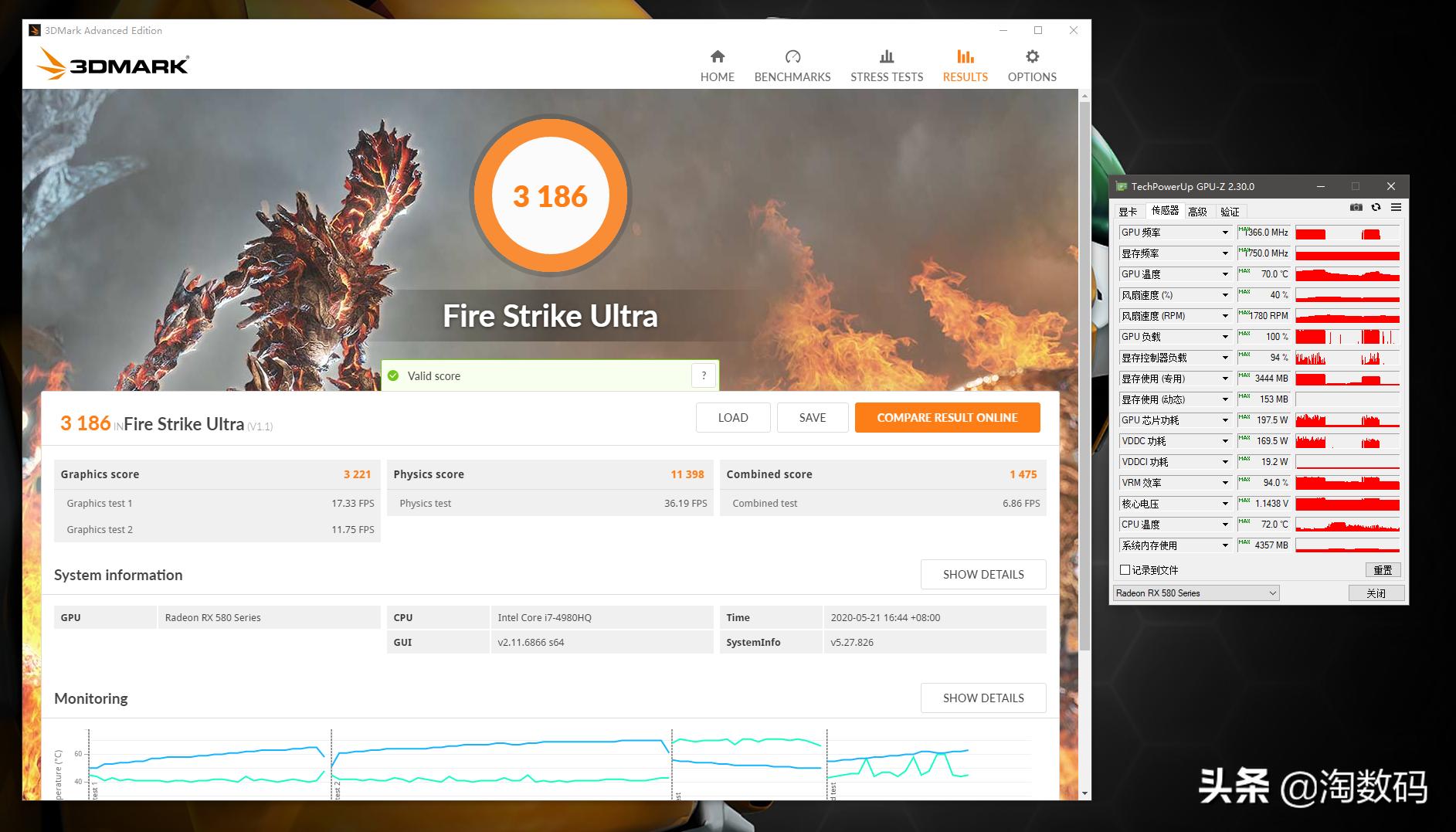Click the scroll-down arrow in 3DMark

[x=1084, y=793]
